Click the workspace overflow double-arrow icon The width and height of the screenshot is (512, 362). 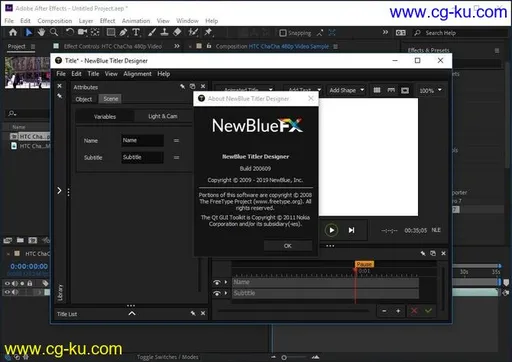click(x=385, y=32)
